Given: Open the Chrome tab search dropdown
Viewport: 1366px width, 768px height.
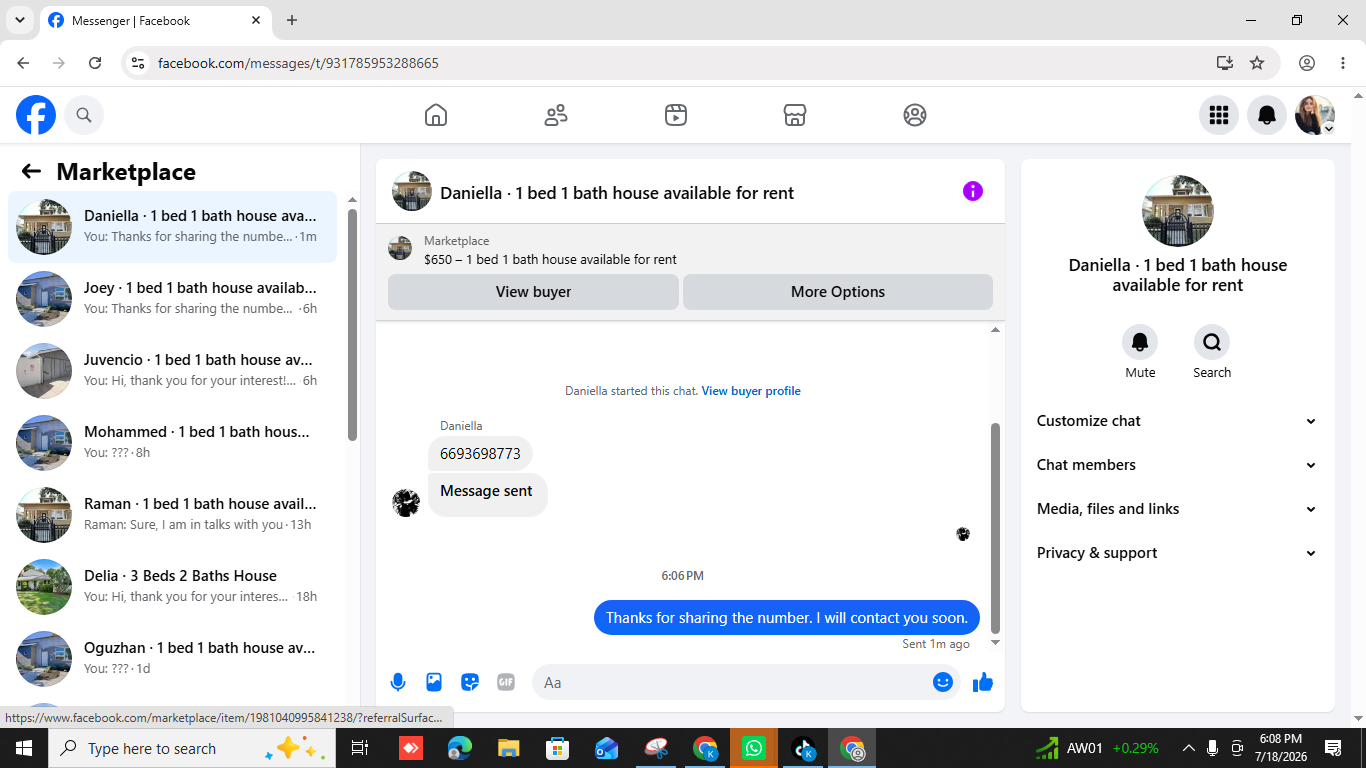Looking at the screenshot, I should coord(19,20).
